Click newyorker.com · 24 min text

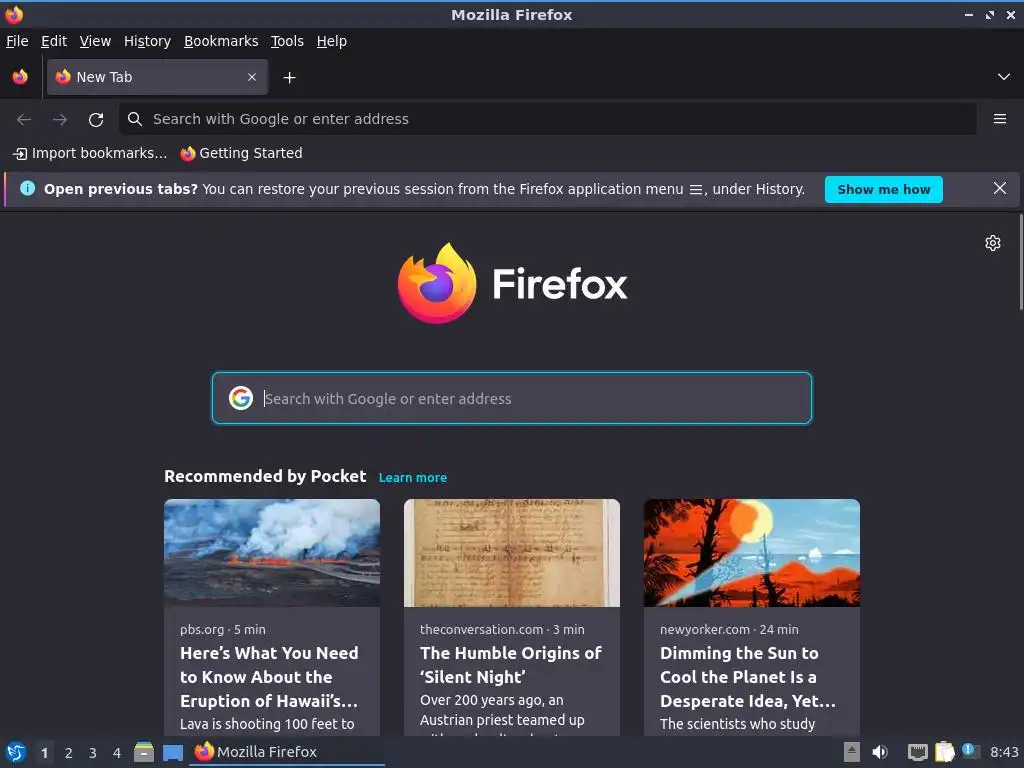click(729, 630)
